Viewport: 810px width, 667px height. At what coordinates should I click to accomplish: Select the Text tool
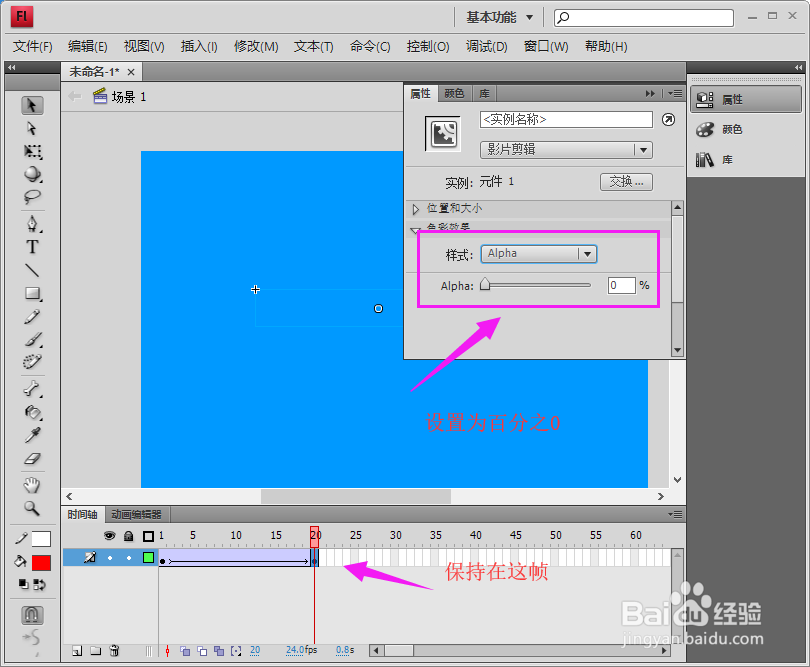pyautogui.click(x=32, y=247)
